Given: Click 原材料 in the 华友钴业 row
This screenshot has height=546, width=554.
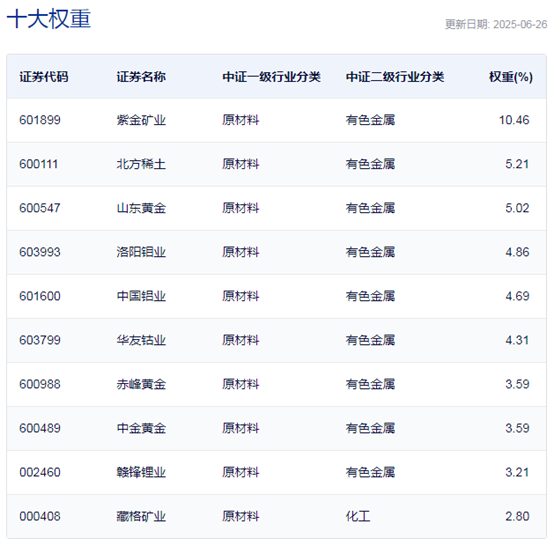Looking at the screenshot, I should 241,340.
